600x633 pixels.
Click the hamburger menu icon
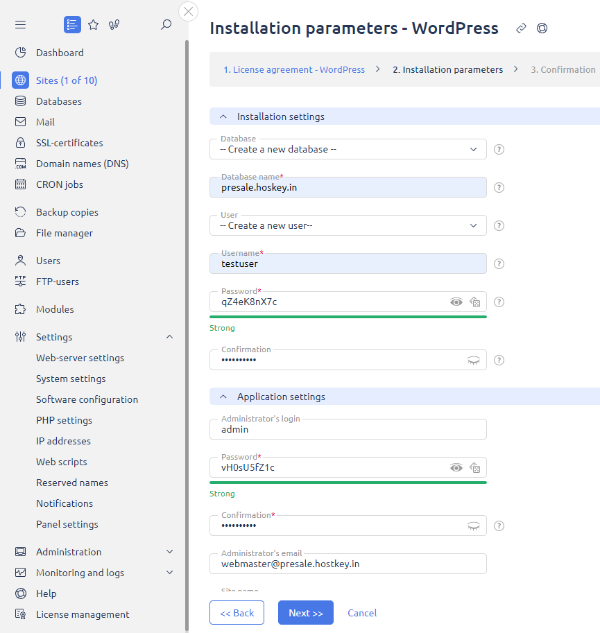(x=20, y=24)
